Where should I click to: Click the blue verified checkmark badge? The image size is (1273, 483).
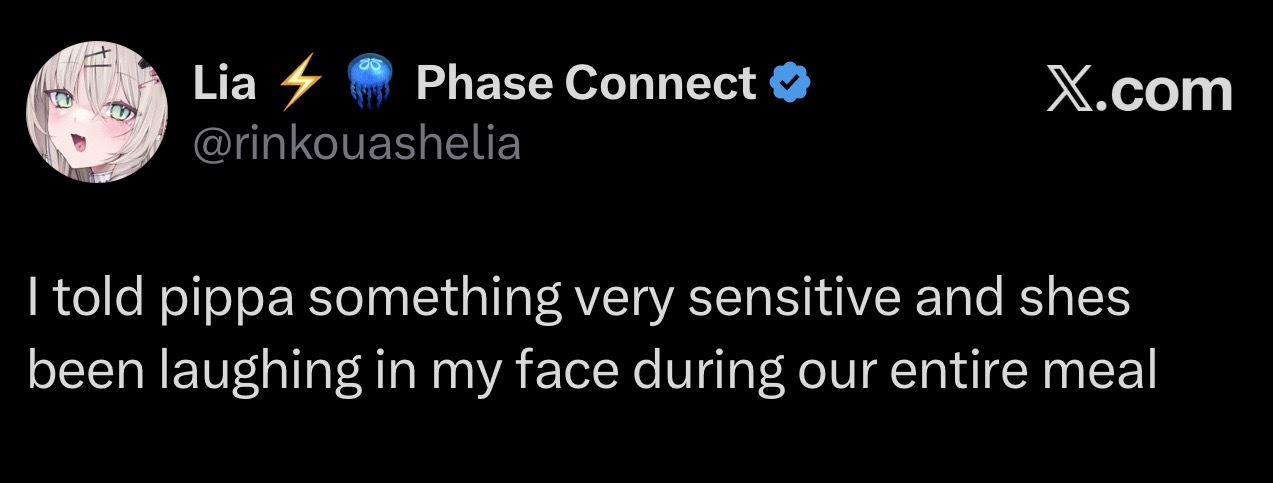[790, 85]
